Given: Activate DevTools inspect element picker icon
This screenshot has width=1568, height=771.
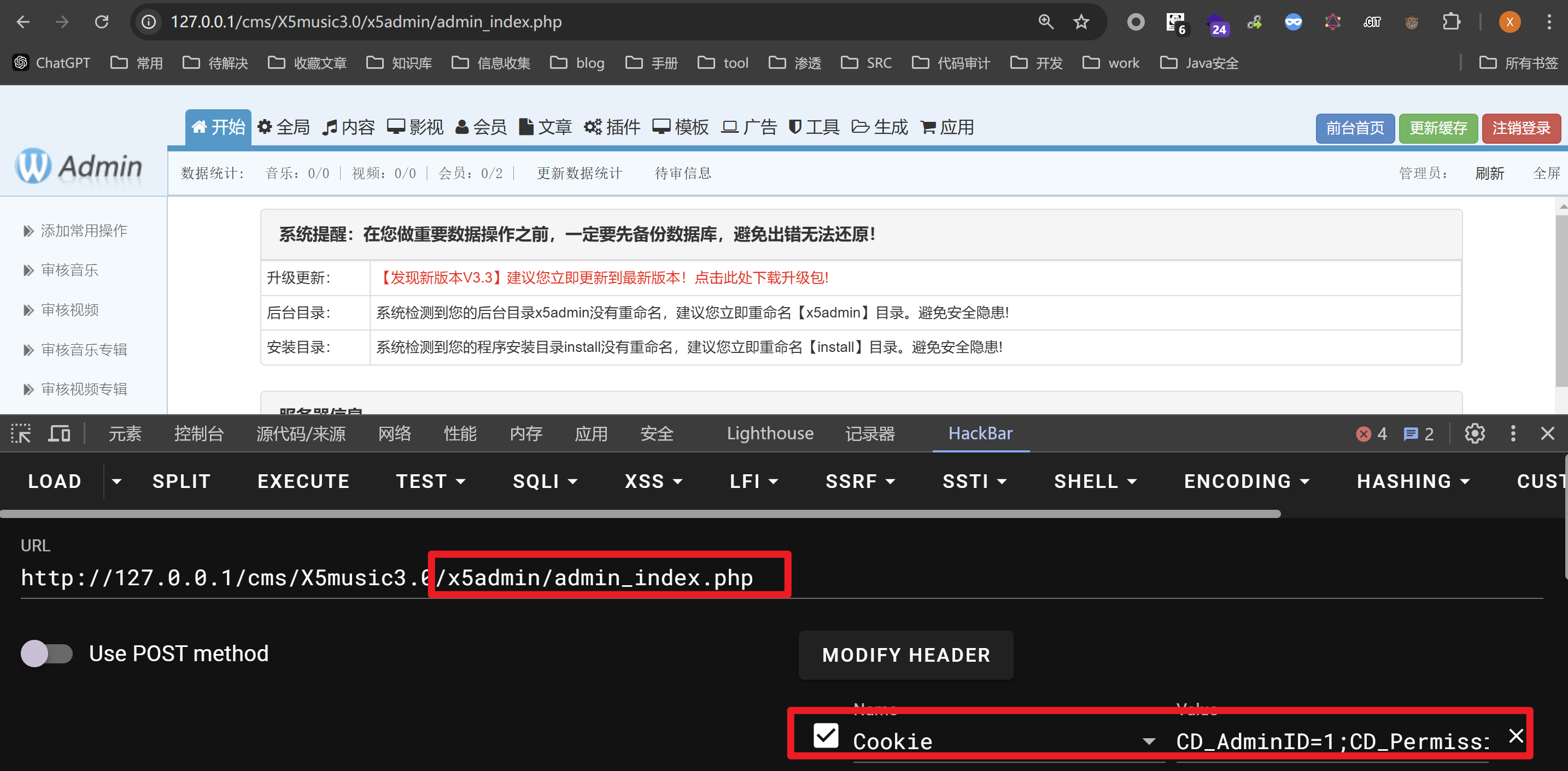Looking at the screenshot, I should (21, 433).
